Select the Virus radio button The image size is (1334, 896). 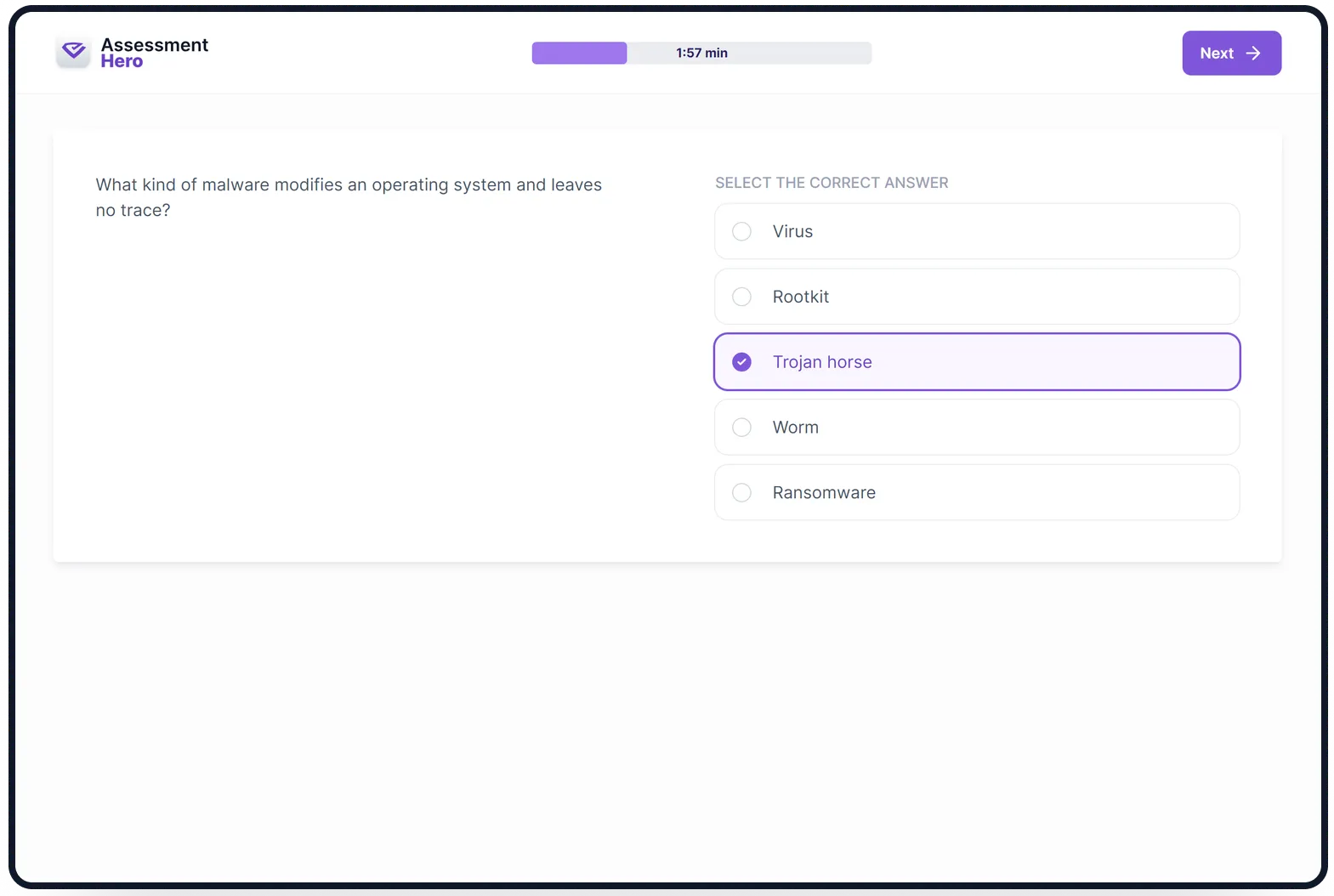(x=741, y=231)
